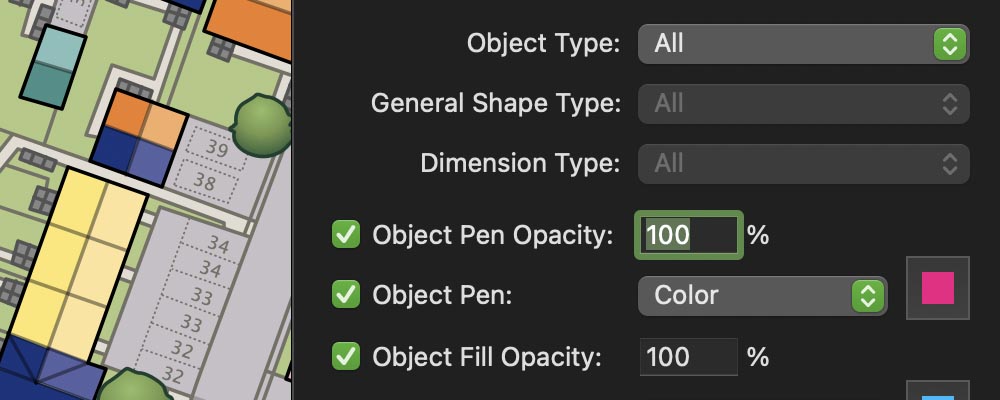
Task: Select parking space number 38
Action: click(203, 181)
